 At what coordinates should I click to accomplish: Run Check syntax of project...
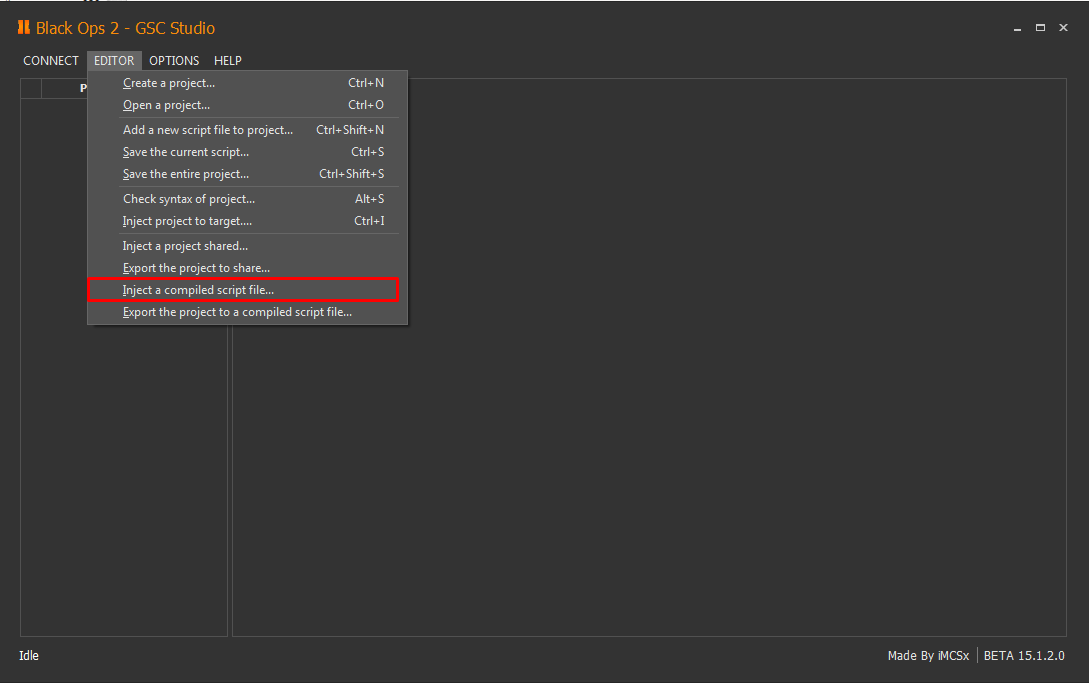pos(248,199)
